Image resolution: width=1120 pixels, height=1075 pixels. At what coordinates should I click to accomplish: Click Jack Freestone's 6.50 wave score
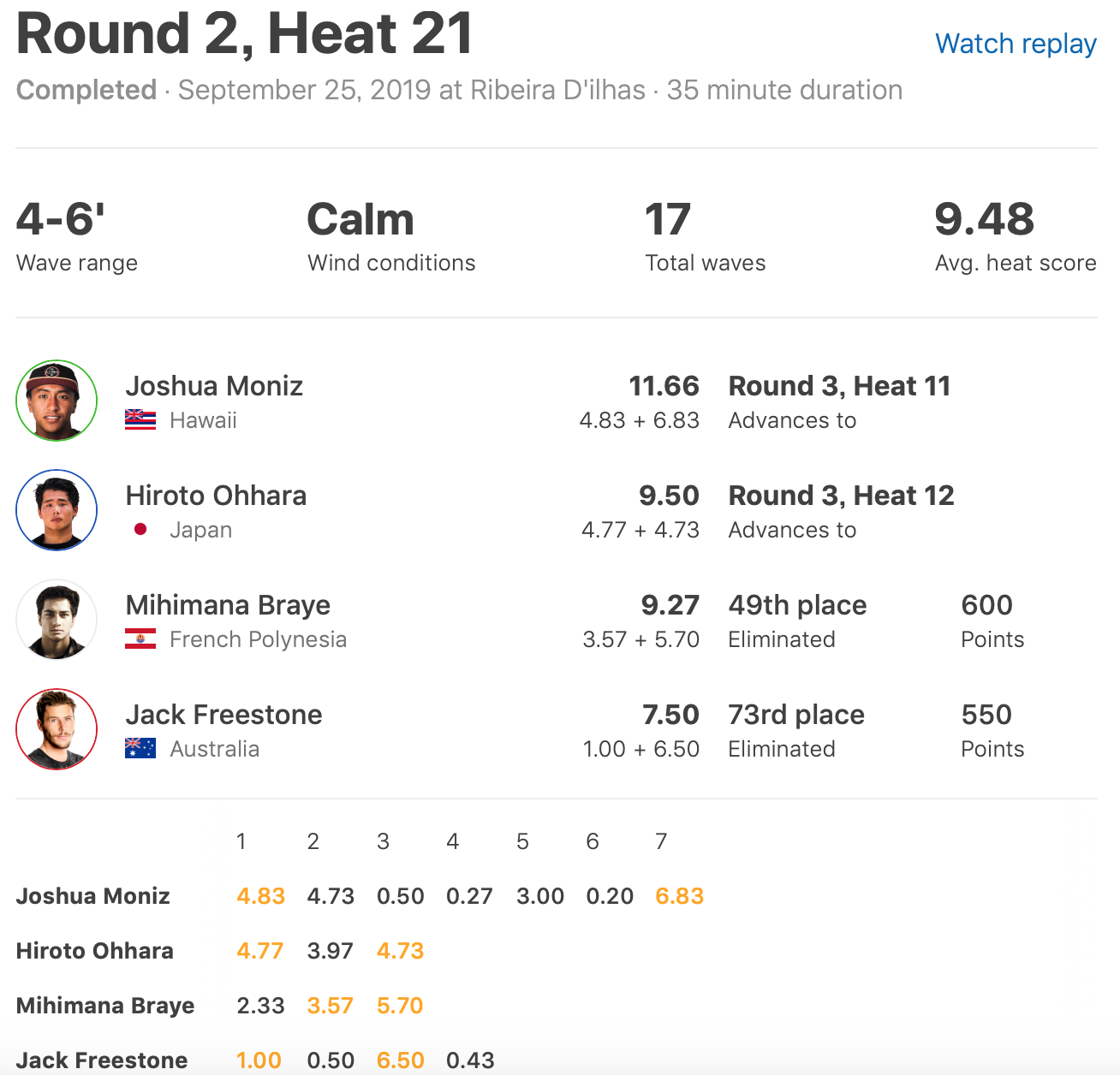pyautogui.click(x=400, y=1060)
